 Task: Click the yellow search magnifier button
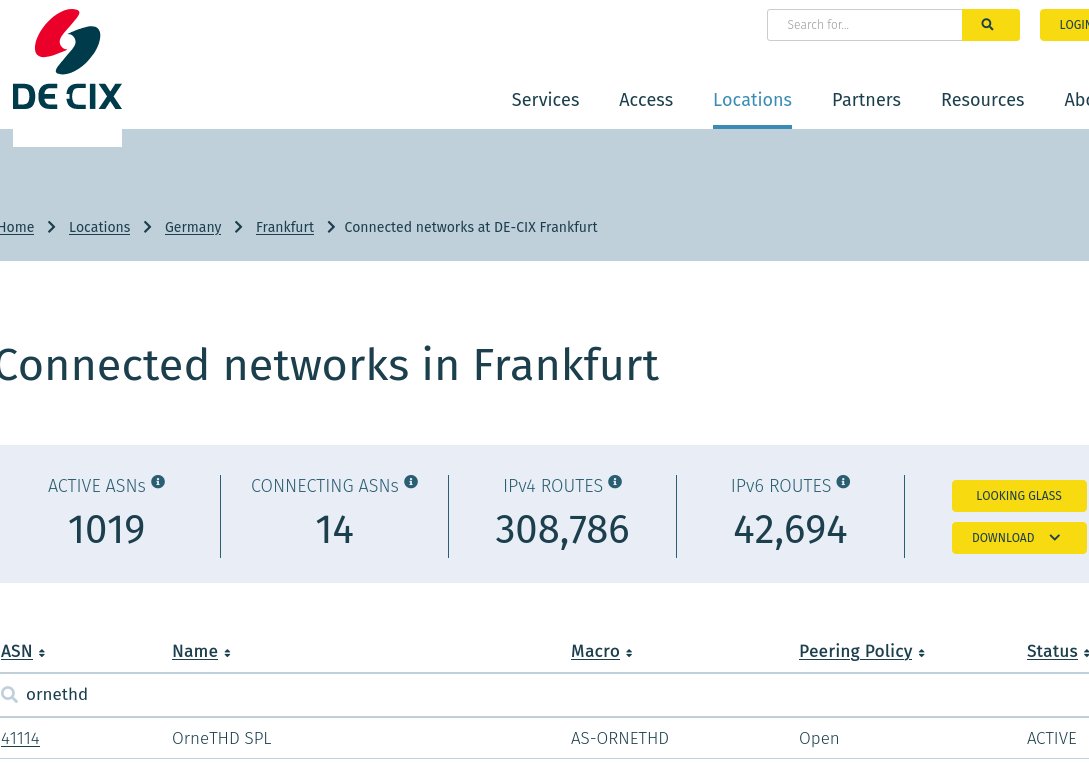(990, 25)
